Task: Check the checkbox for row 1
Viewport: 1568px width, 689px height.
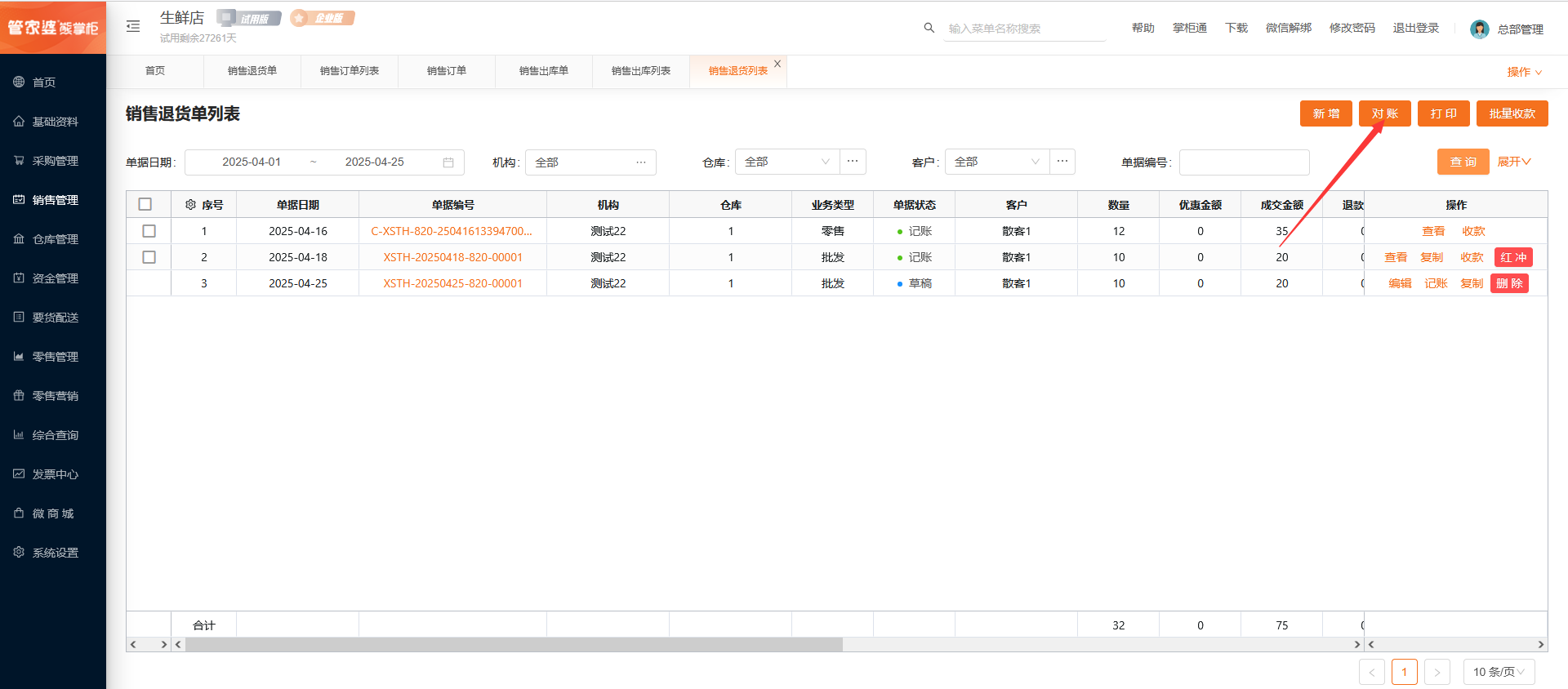Action: pos(149,231)
